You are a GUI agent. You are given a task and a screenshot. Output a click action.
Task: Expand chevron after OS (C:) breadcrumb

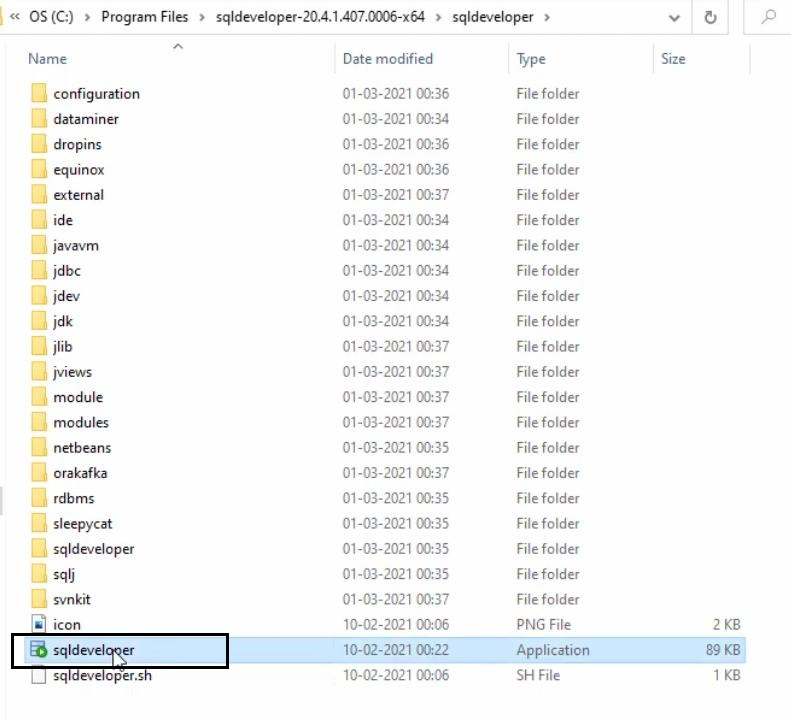87,18
